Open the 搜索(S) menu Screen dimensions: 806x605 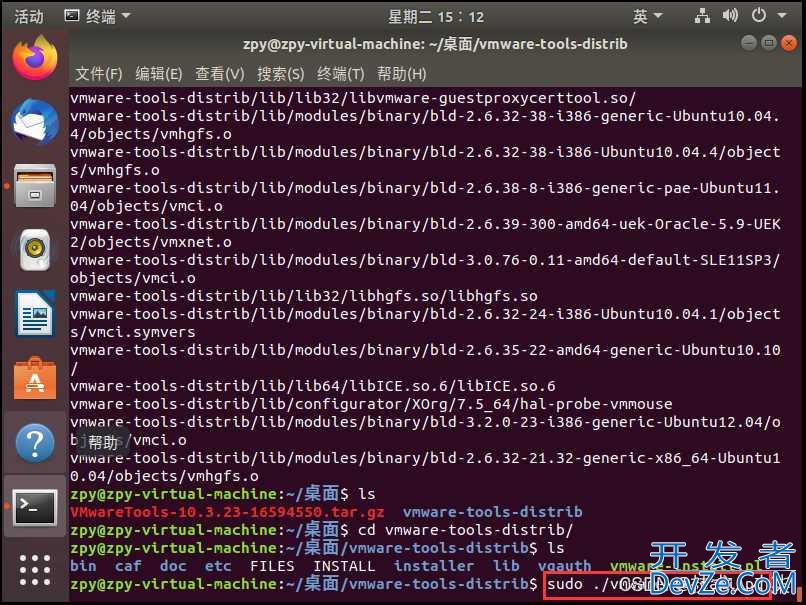(281, 74)
